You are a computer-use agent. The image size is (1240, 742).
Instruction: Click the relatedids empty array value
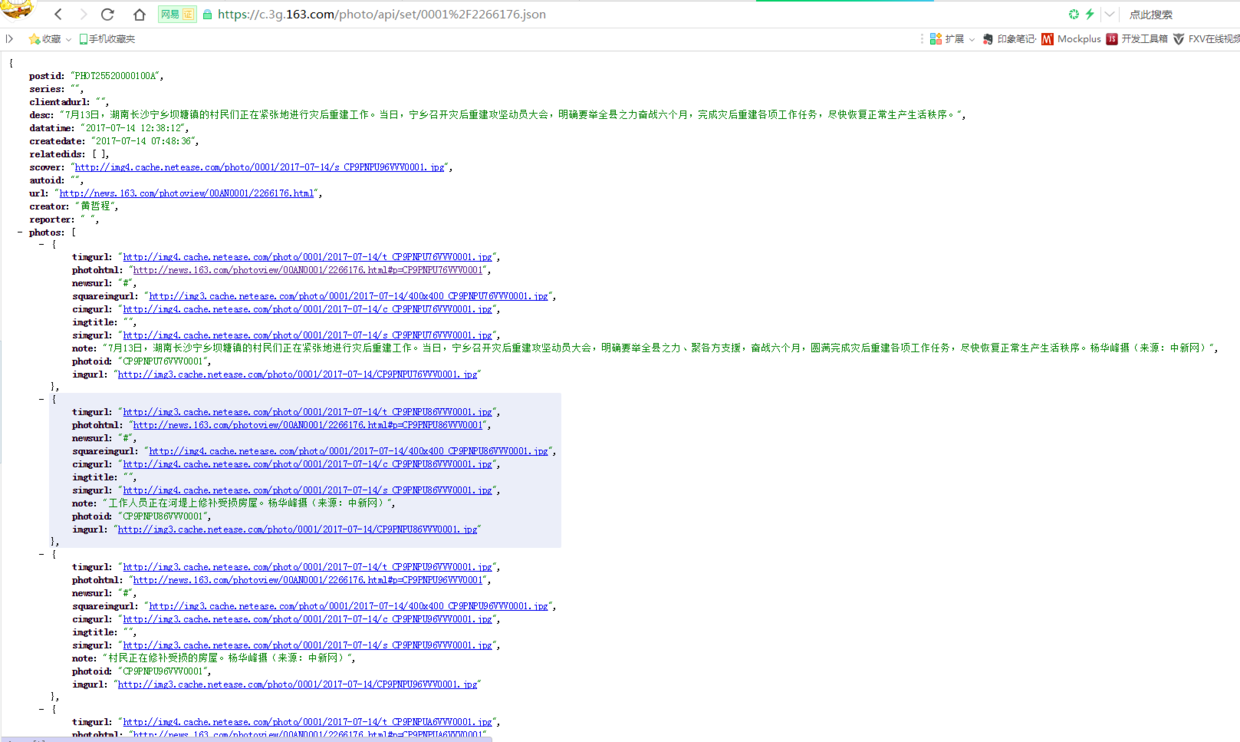click(x=100, y=154)
